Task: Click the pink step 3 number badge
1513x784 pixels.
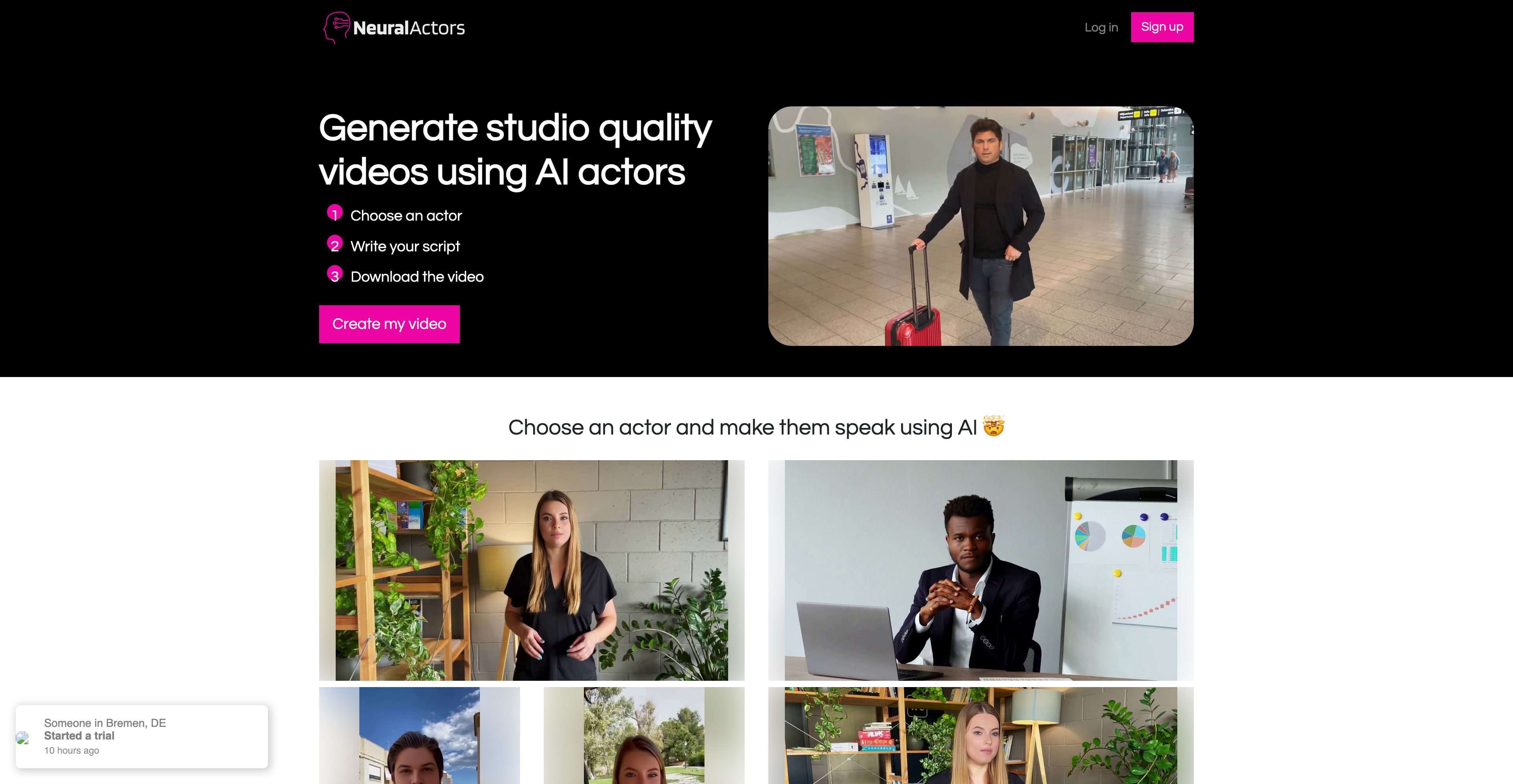Action: (x=335, y=274)
